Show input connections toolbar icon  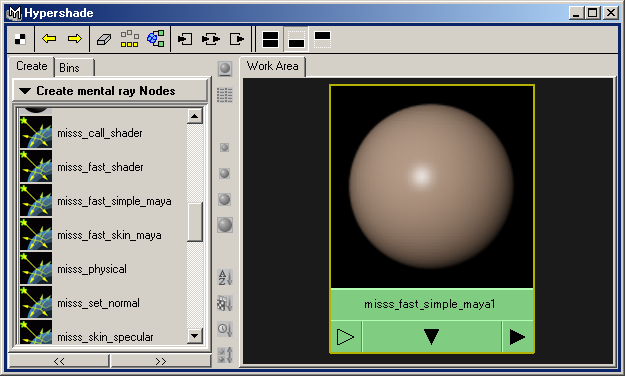[185, 39]
